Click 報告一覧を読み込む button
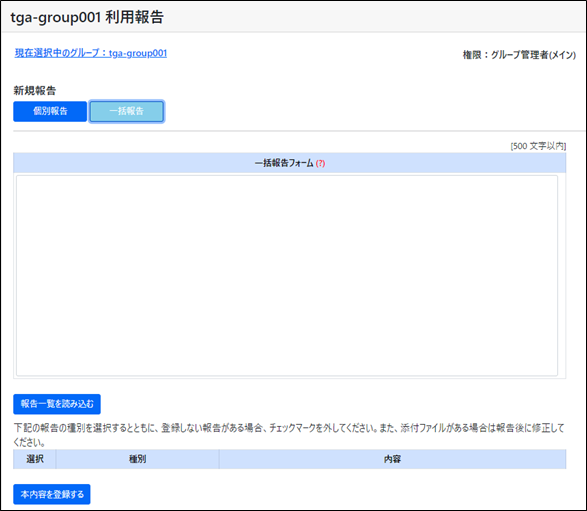 (x=57, y=404)
